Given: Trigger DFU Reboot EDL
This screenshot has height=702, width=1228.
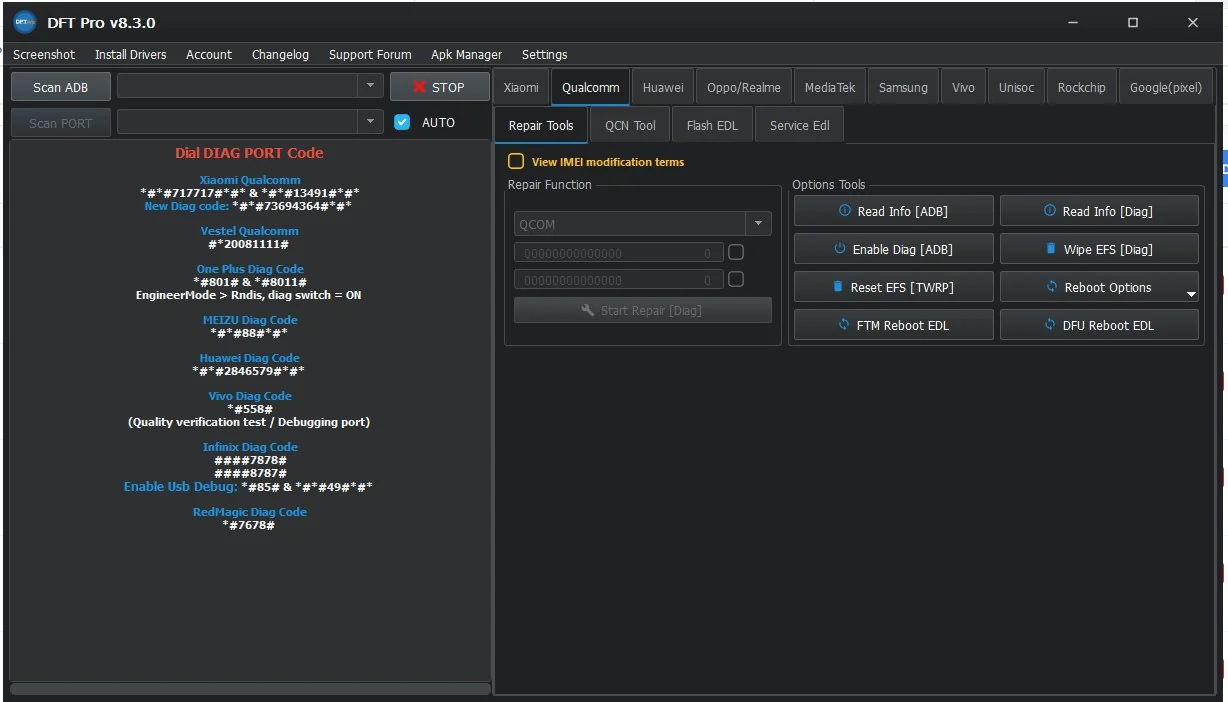Looking at the screenshot, I should [x=1099, y=325].
